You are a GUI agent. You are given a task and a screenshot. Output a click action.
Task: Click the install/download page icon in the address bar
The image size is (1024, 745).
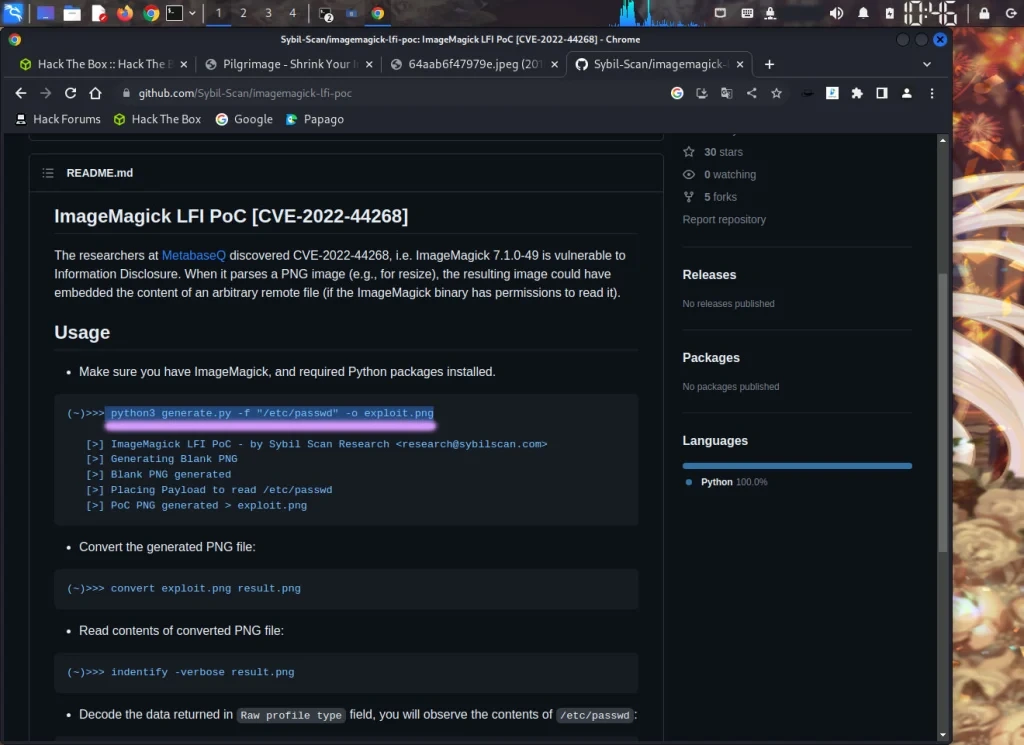tap(701, 93)
